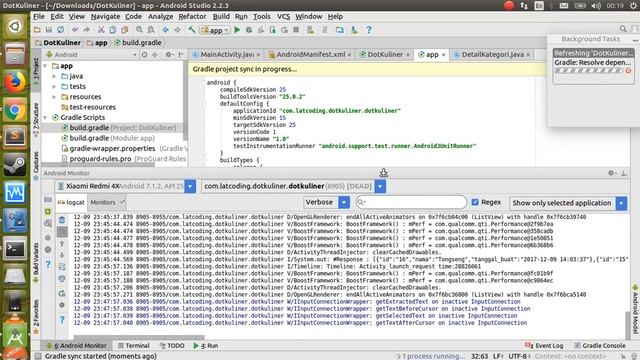
Task: Click the Make Project hammer icon
Action: pyautogui.click(x=191, y=30)
